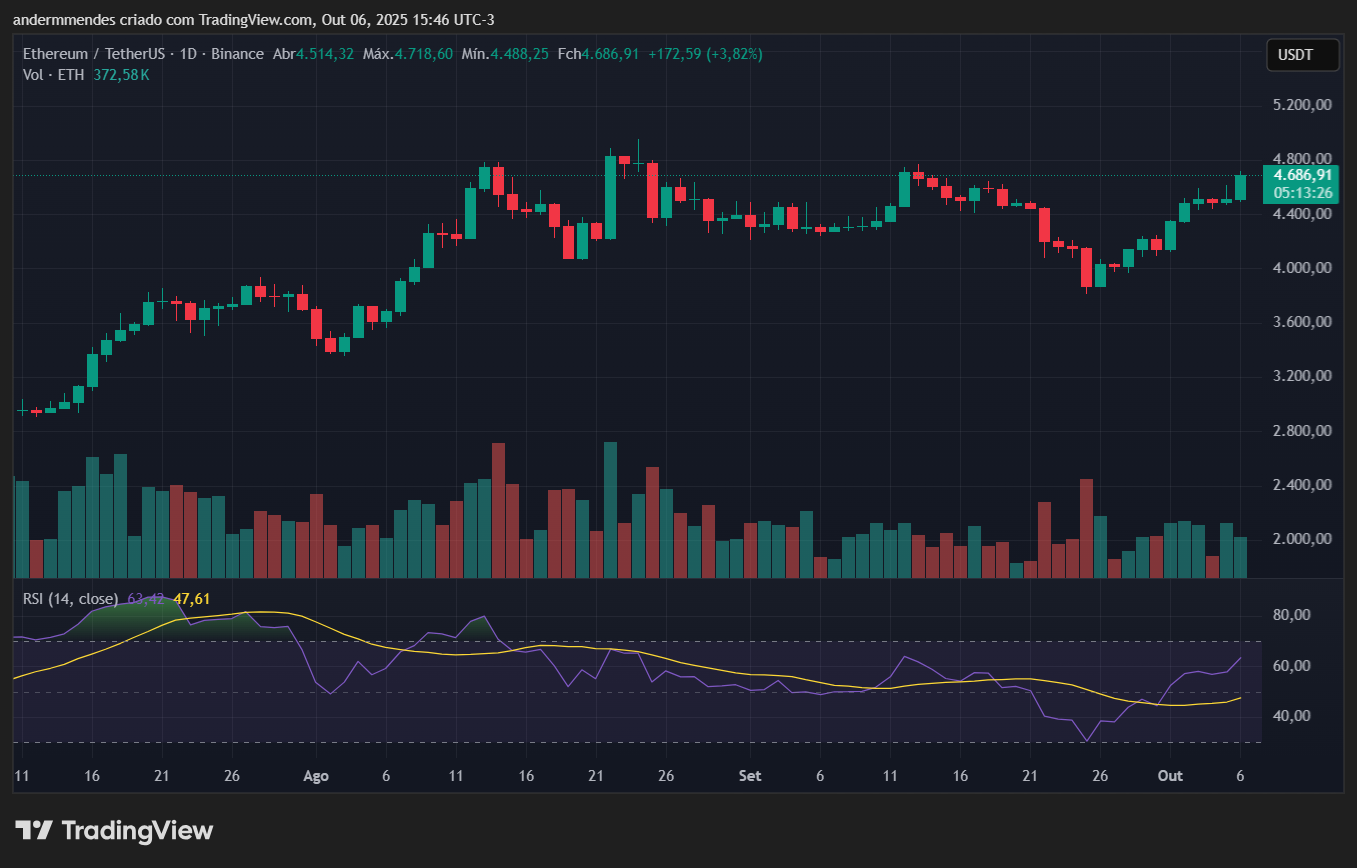
Task: Select the 1D interval label
Action: (x=187, y=54)
